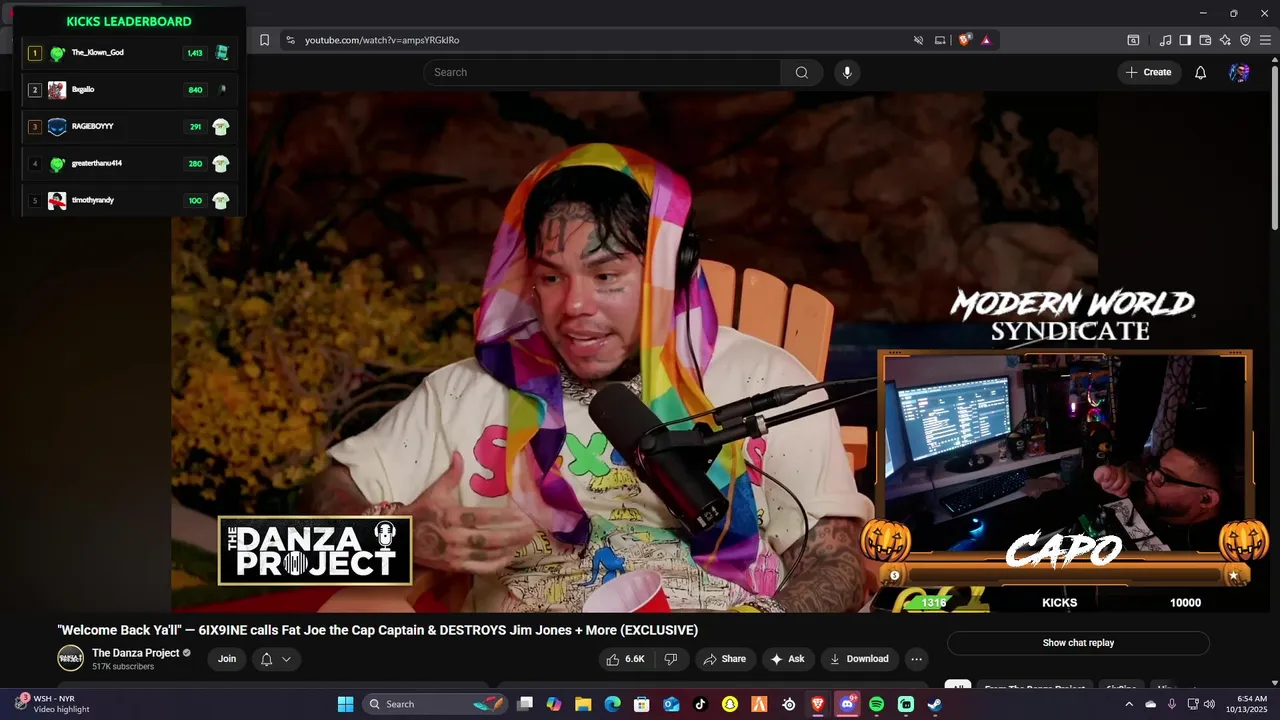Bookmark this page in Brave

[x=264, y=40]
